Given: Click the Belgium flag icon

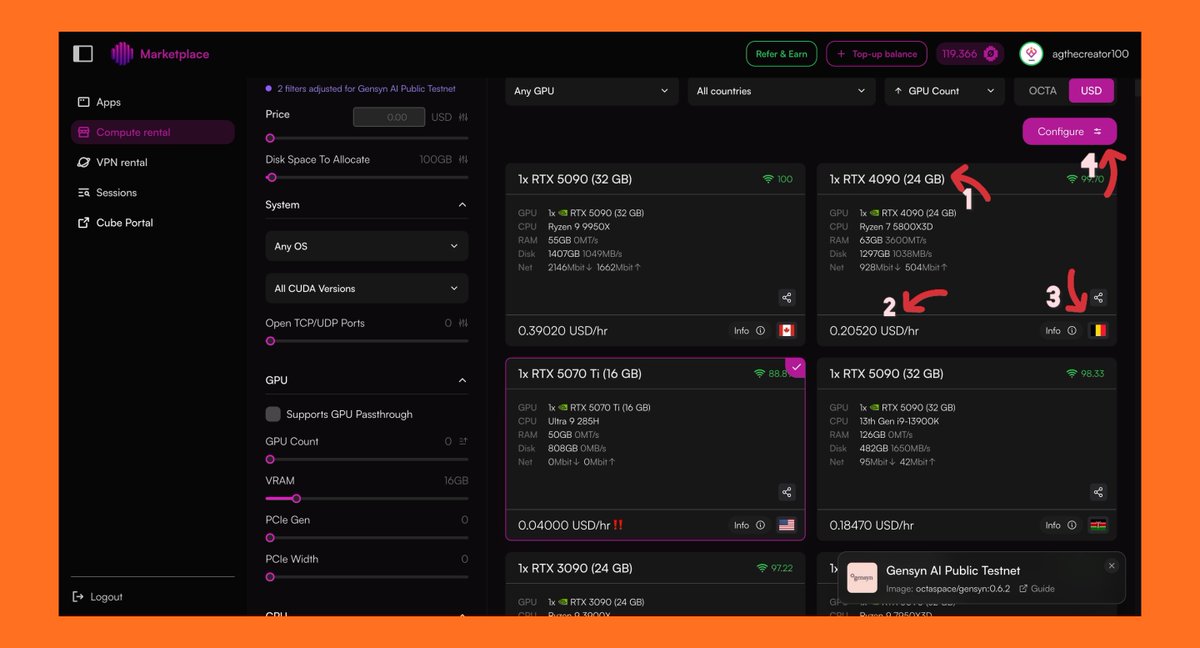Looking at the screenshot, I should coord(1098,331).
